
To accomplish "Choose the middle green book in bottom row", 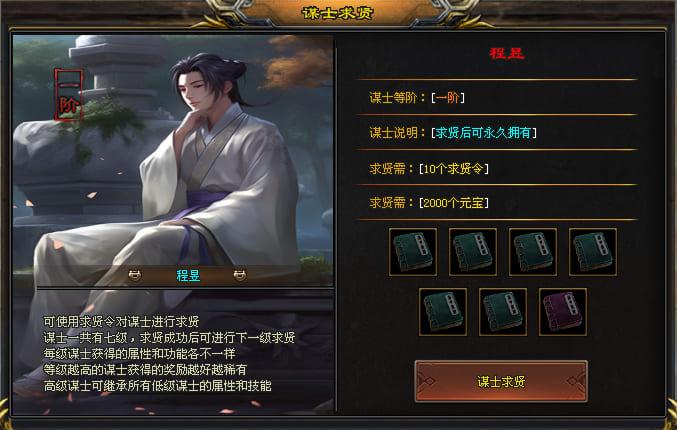I will tap(503, 312).
